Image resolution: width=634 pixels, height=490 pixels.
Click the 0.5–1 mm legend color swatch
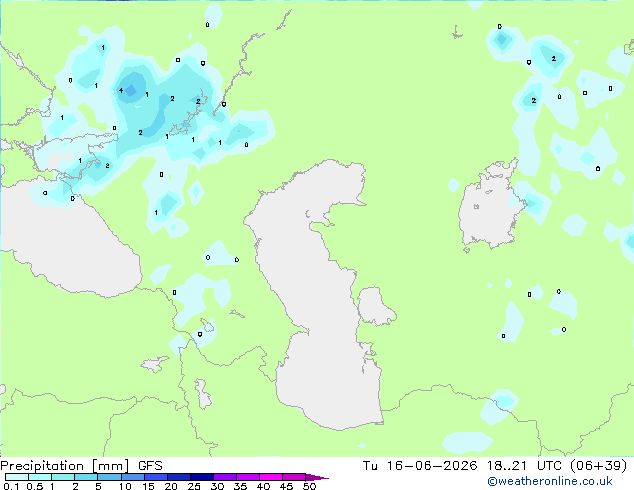pos(40,477)
